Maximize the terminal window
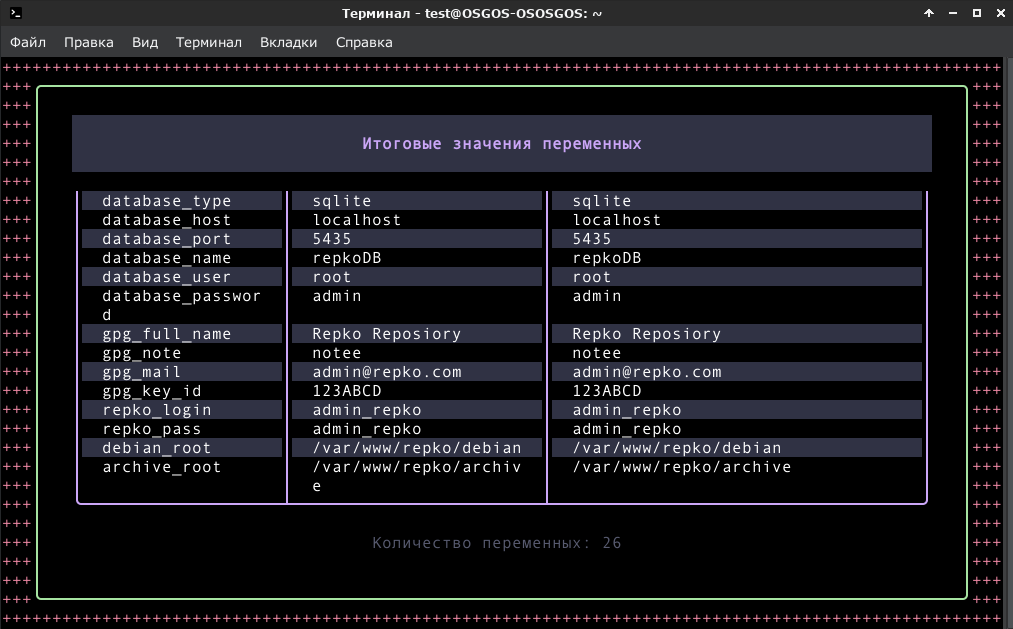This screenshot has height=629, width=1013. point(977,13)
